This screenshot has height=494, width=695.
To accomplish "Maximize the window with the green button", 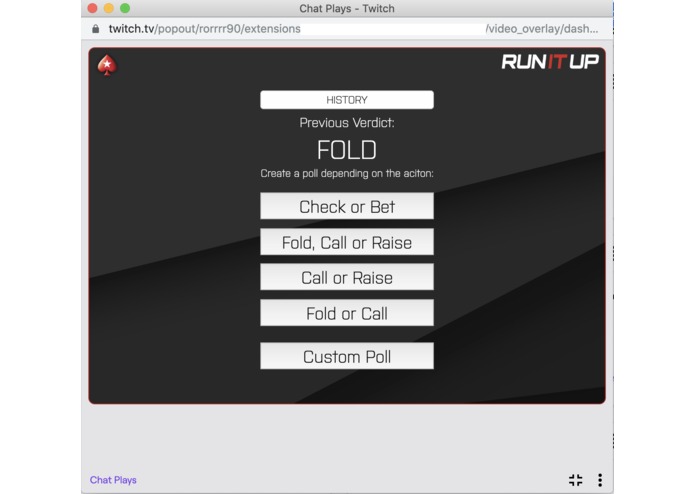I will click(x=125, y=8).
